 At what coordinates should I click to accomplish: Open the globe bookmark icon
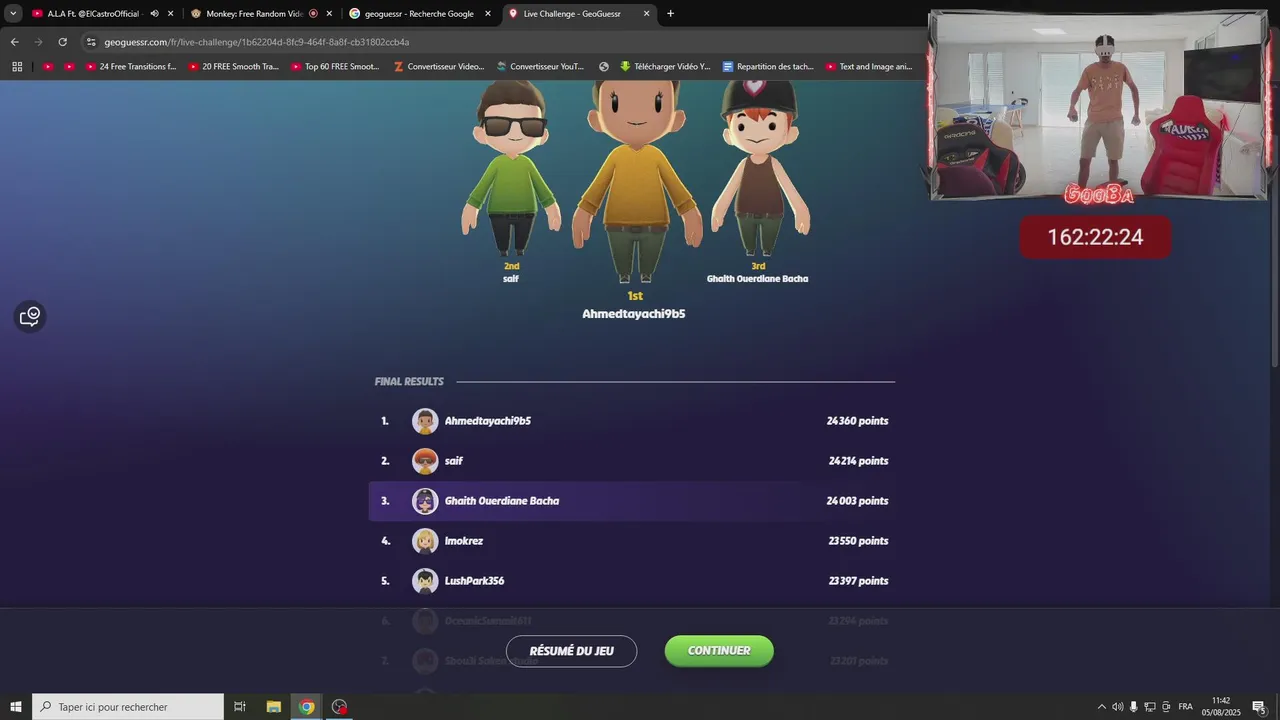(x=604, y=67)
